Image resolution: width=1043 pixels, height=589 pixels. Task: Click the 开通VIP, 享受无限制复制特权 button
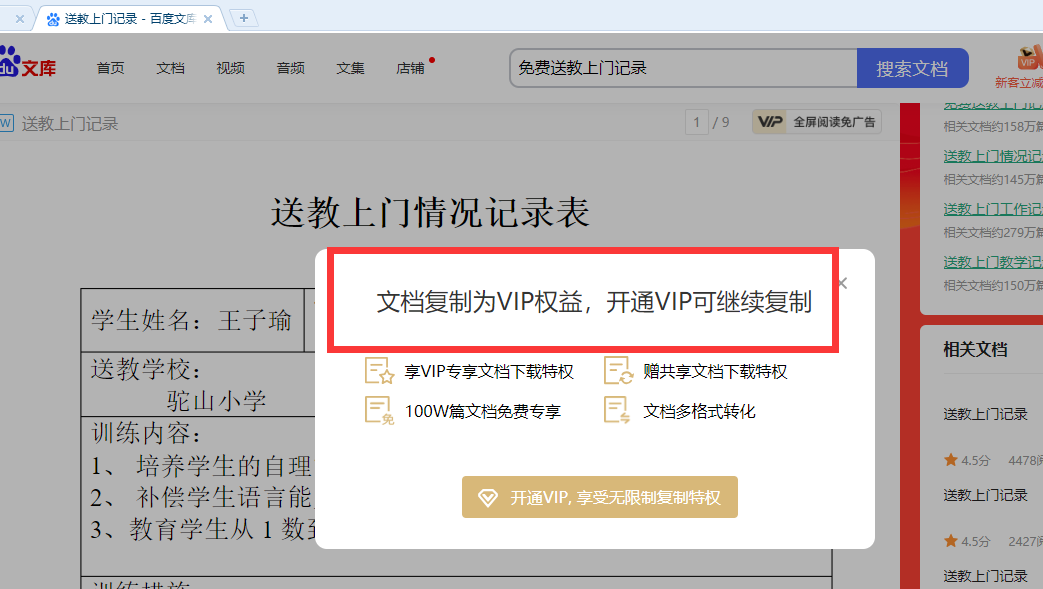(599, 496)
